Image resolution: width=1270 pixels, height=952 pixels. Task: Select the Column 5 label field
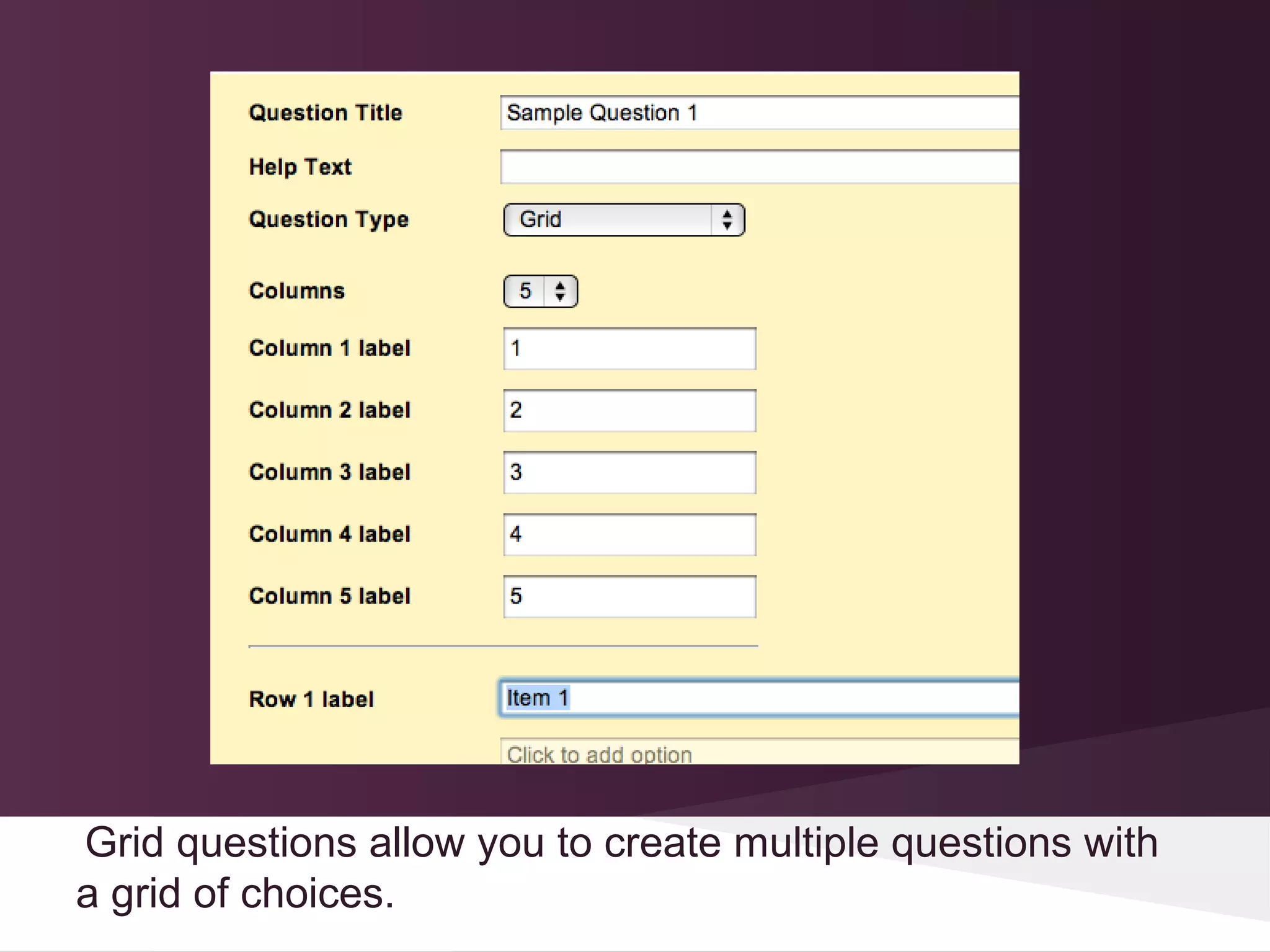[629, 597]
